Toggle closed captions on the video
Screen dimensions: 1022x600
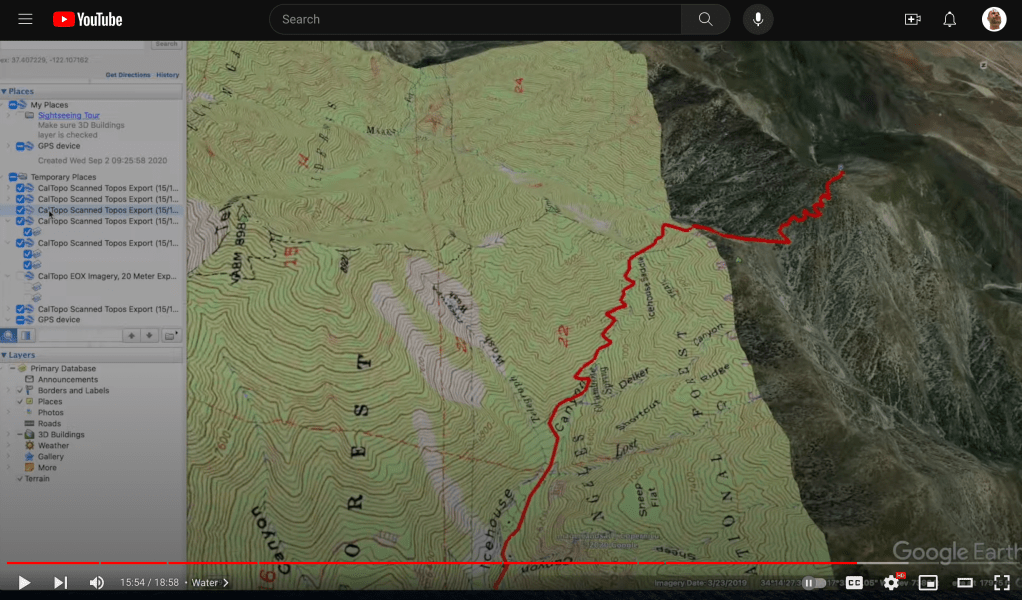854,582
